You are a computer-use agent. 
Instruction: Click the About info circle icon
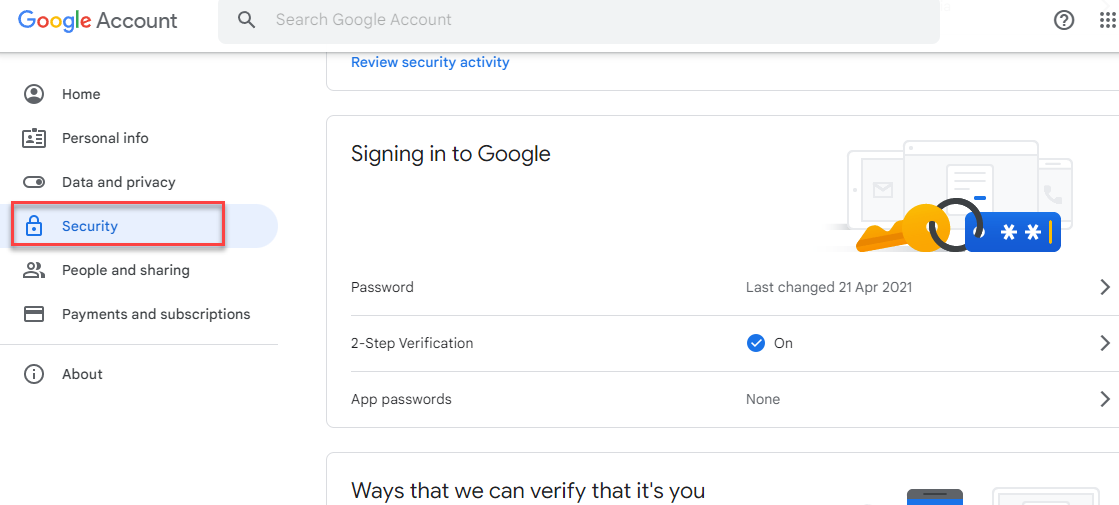coord(34,374)
